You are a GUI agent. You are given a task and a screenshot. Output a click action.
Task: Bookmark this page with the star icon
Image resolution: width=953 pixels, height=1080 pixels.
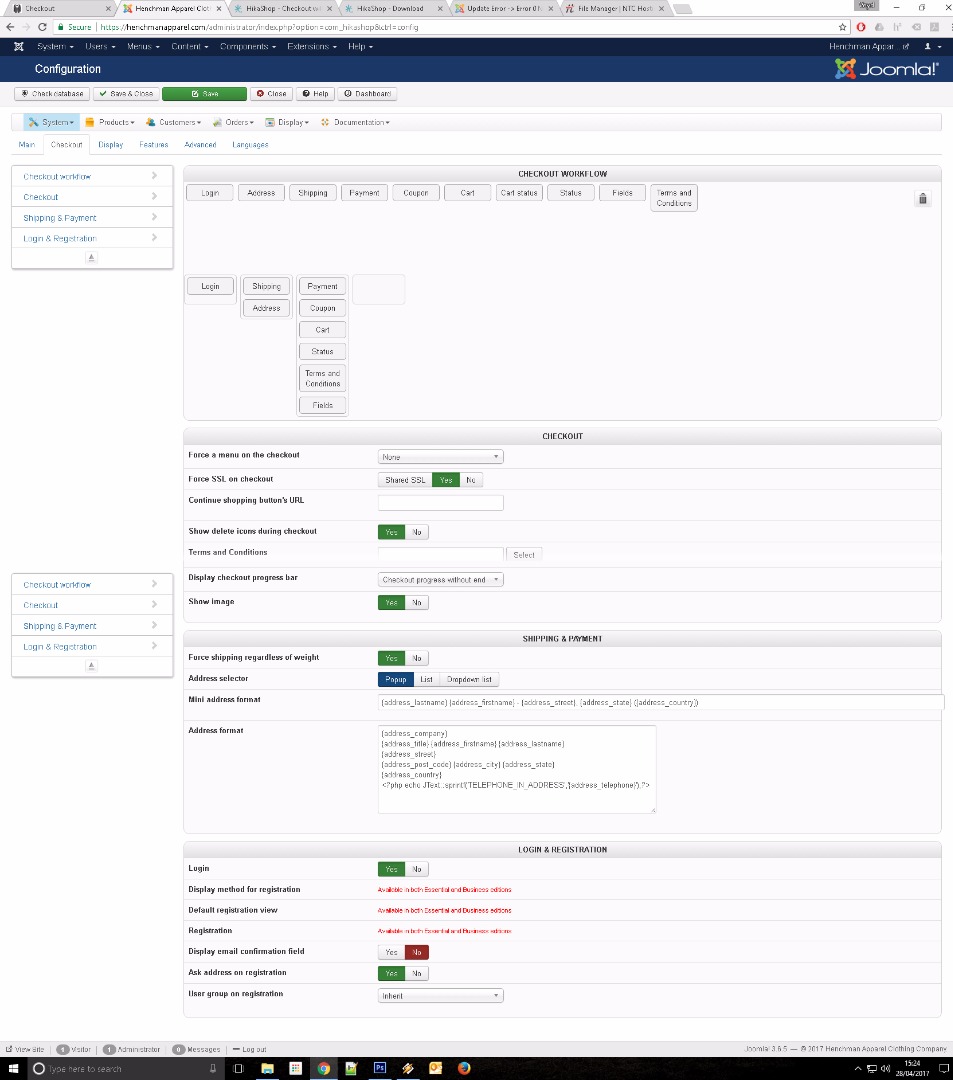(842, 27)
